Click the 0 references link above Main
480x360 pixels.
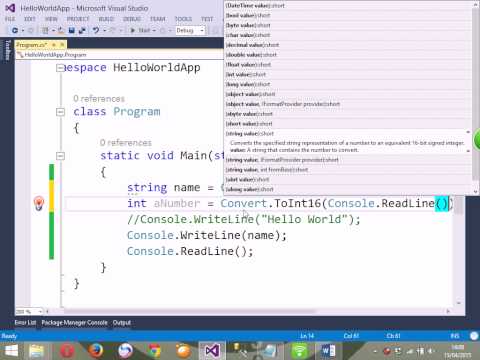(126, 143)
